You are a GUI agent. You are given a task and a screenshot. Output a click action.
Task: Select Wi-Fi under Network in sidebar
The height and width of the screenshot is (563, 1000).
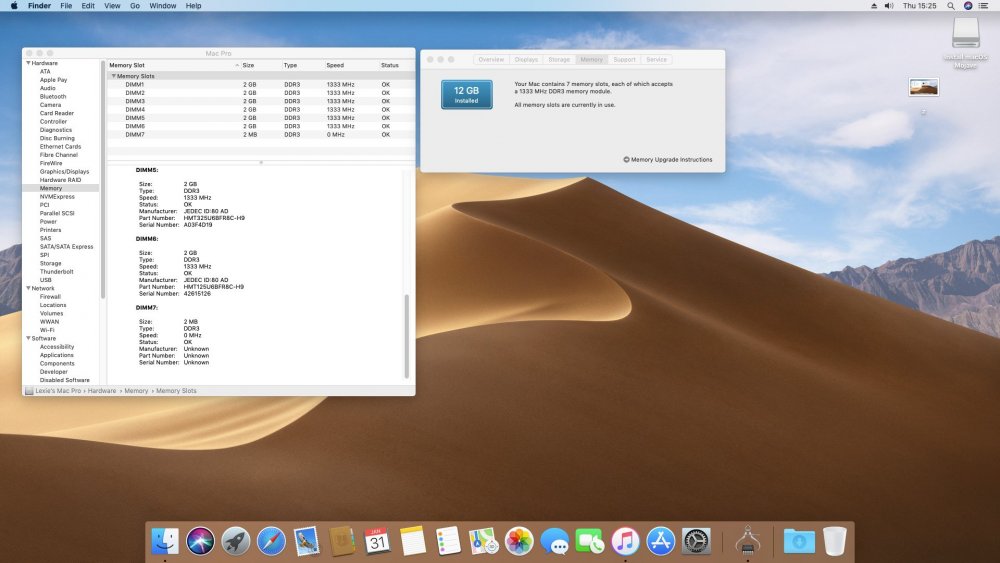point(47,330)
